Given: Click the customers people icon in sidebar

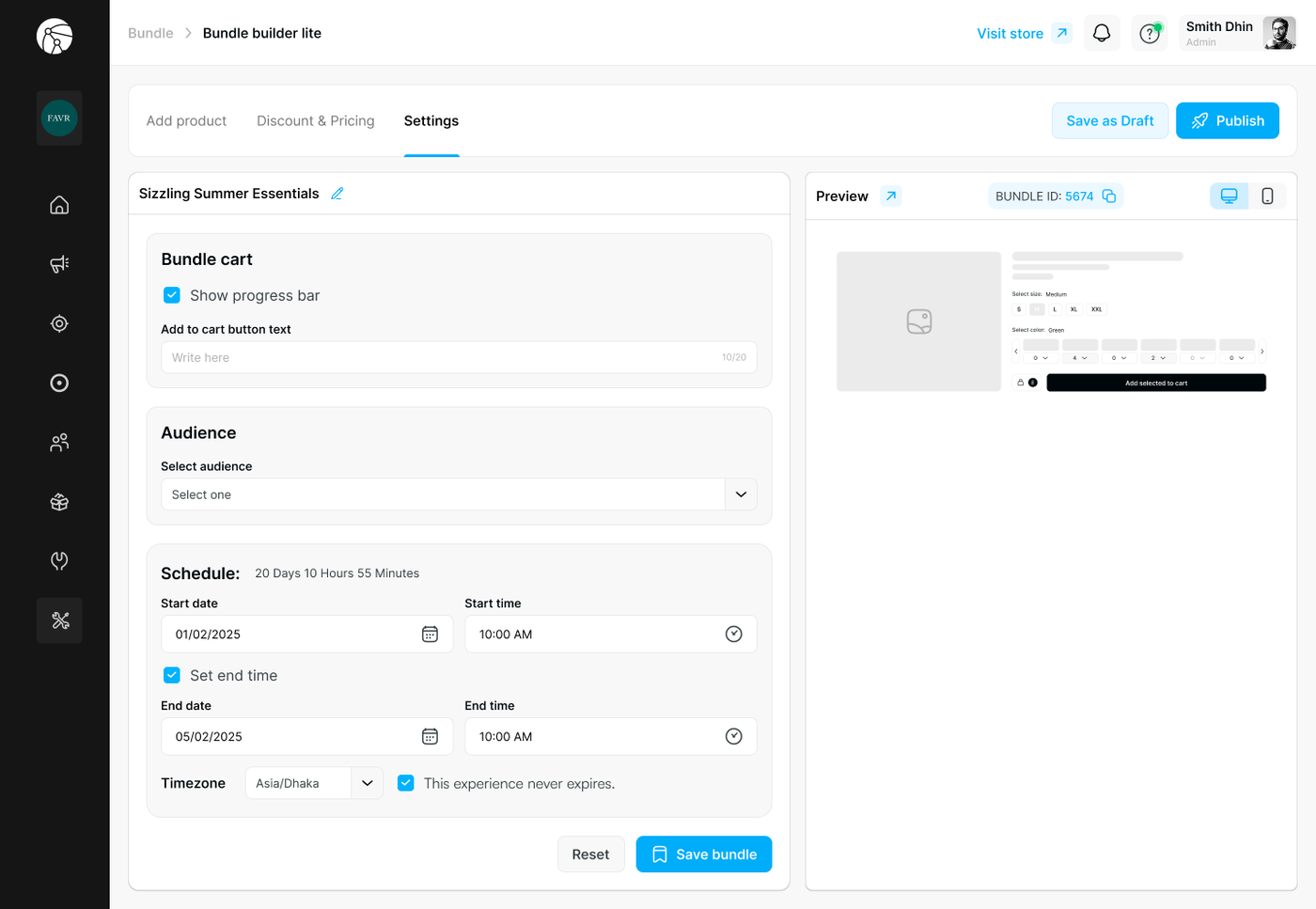Looking at the screenshot, I should [x=59, y=442].
